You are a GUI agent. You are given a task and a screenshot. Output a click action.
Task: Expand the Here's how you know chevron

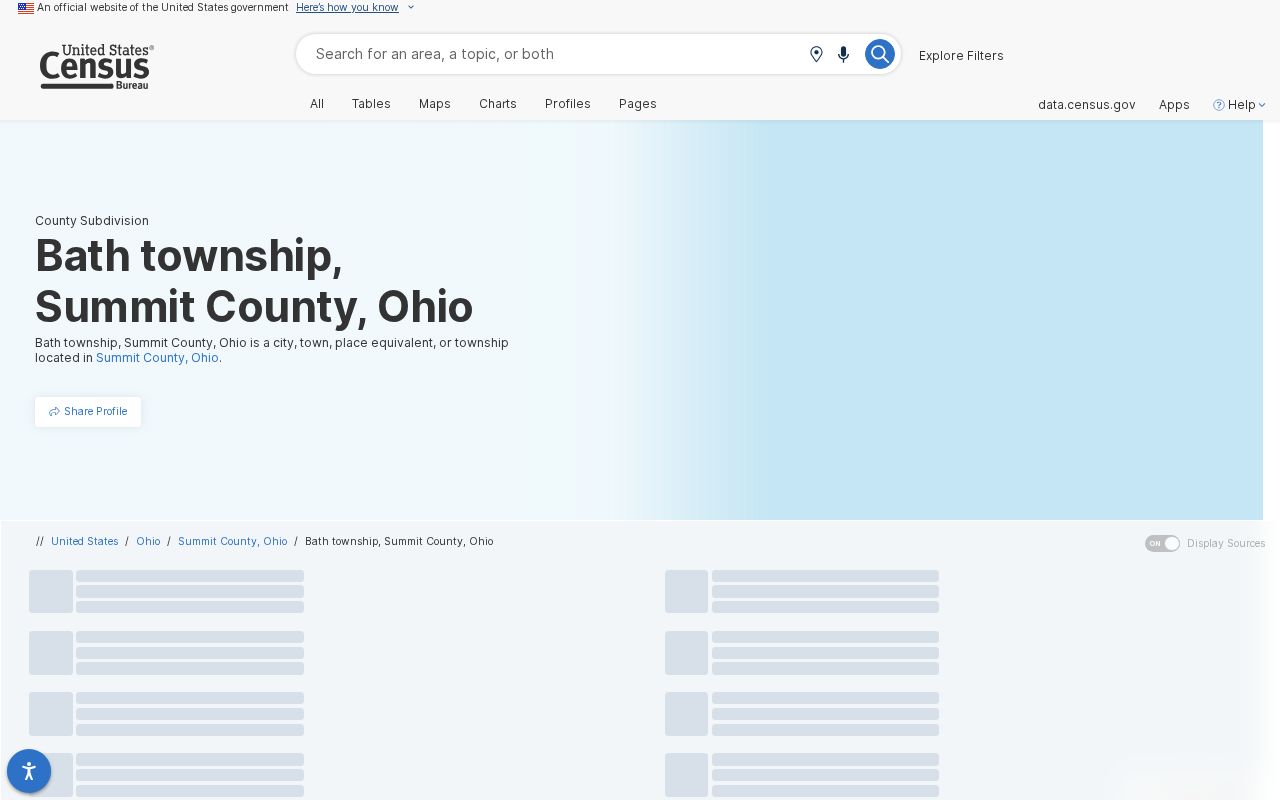pyautogui.click(x=410, y=8)
